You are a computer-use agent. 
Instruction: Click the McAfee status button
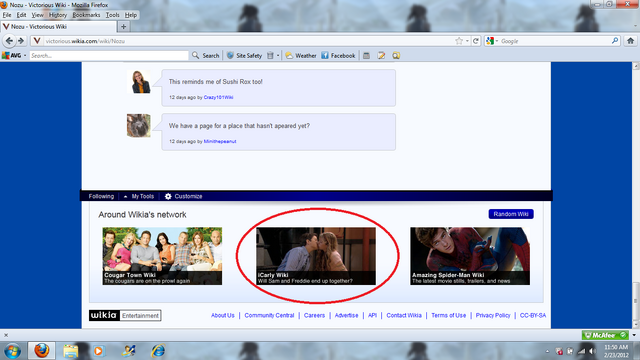605,335
